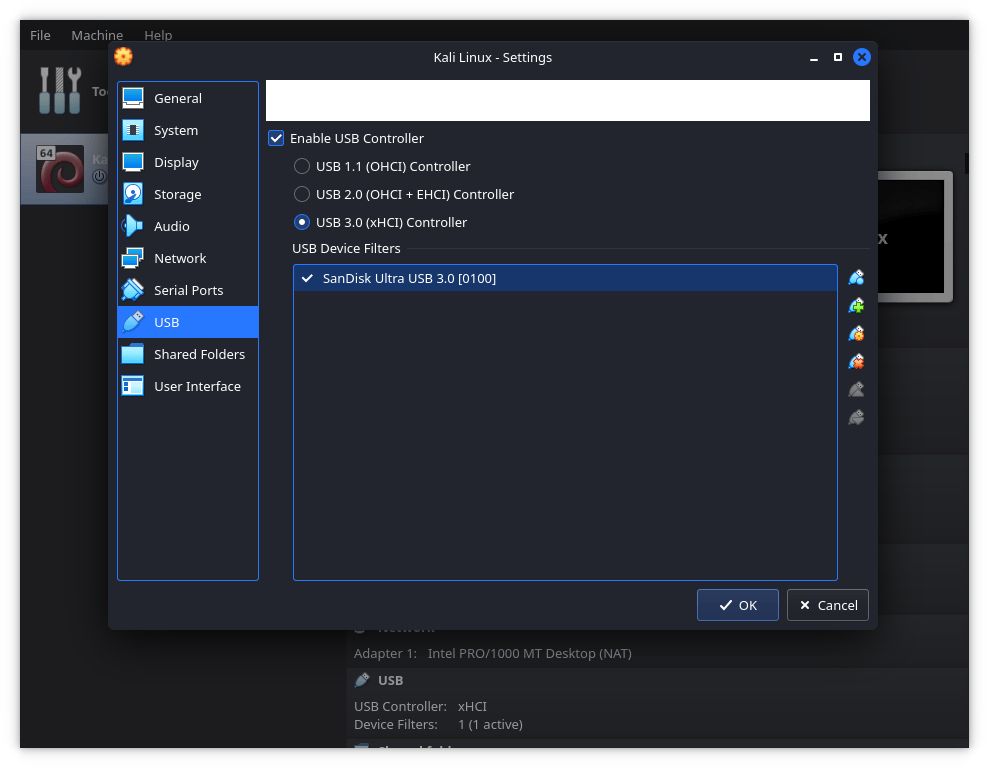The image size is (989, 768).
Task: Dismiss the dialog with Cancel
Action: [x=828, y=605]
